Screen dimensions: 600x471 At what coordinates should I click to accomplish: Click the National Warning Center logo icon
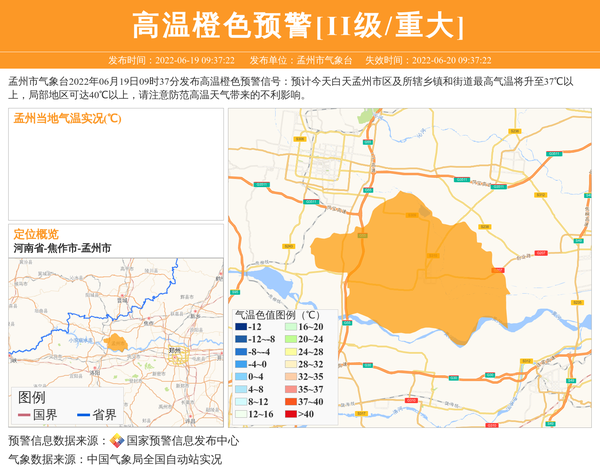tap(117, 441)
